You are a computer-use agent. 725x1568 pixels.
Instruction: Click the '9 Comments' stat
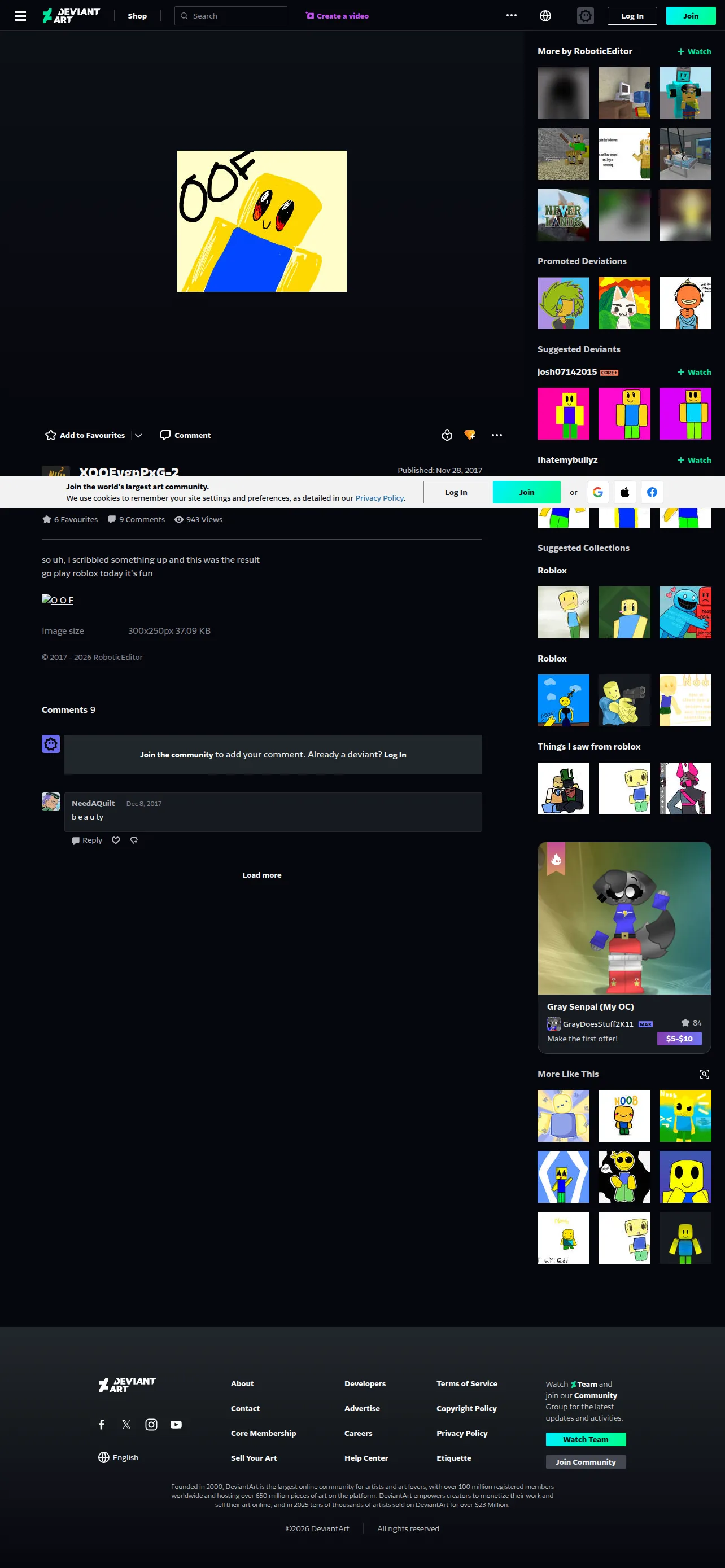click(x=136, y=519)
